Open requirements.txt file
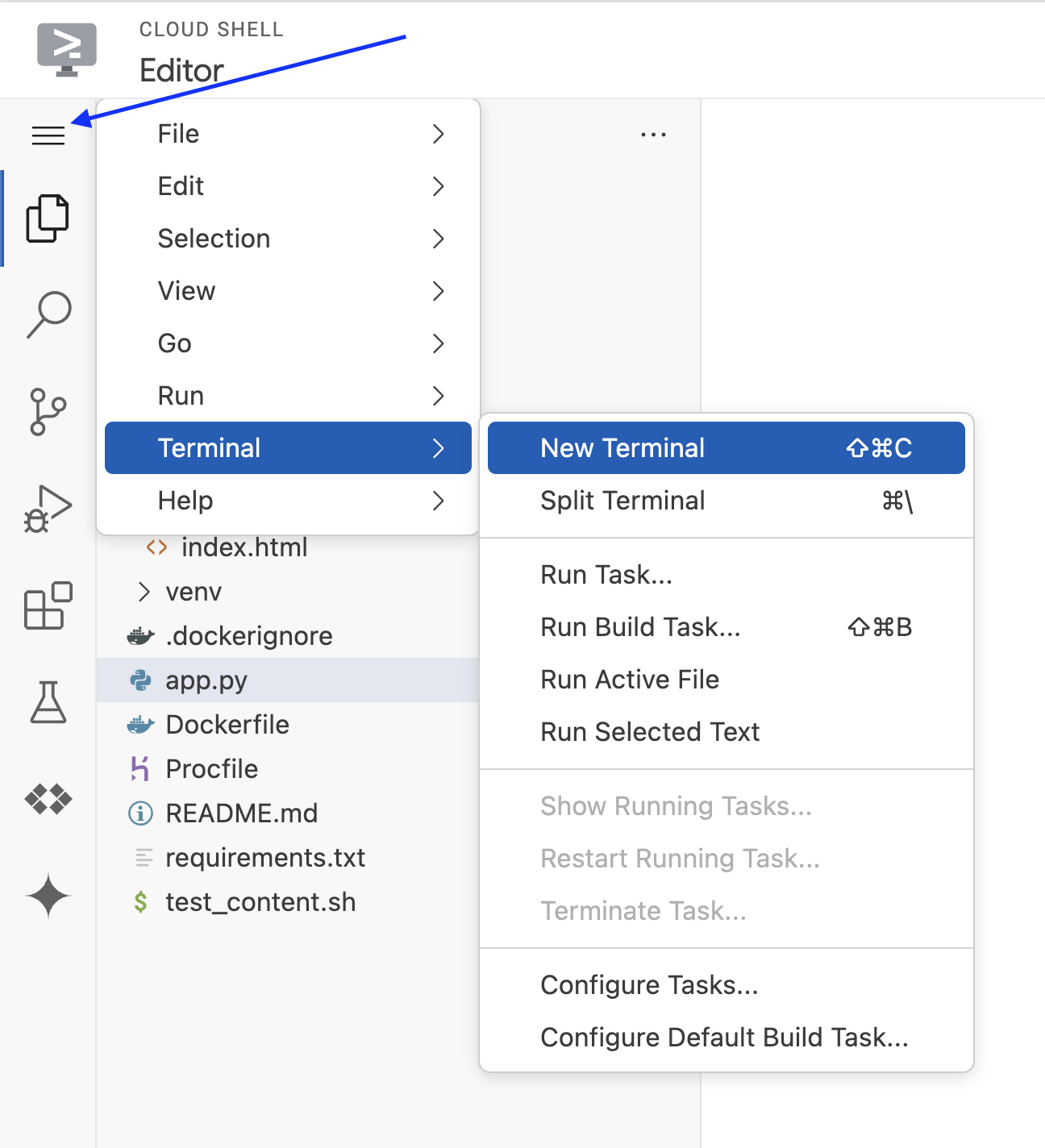This screenshot has height=1148, width=1045. 265,858
